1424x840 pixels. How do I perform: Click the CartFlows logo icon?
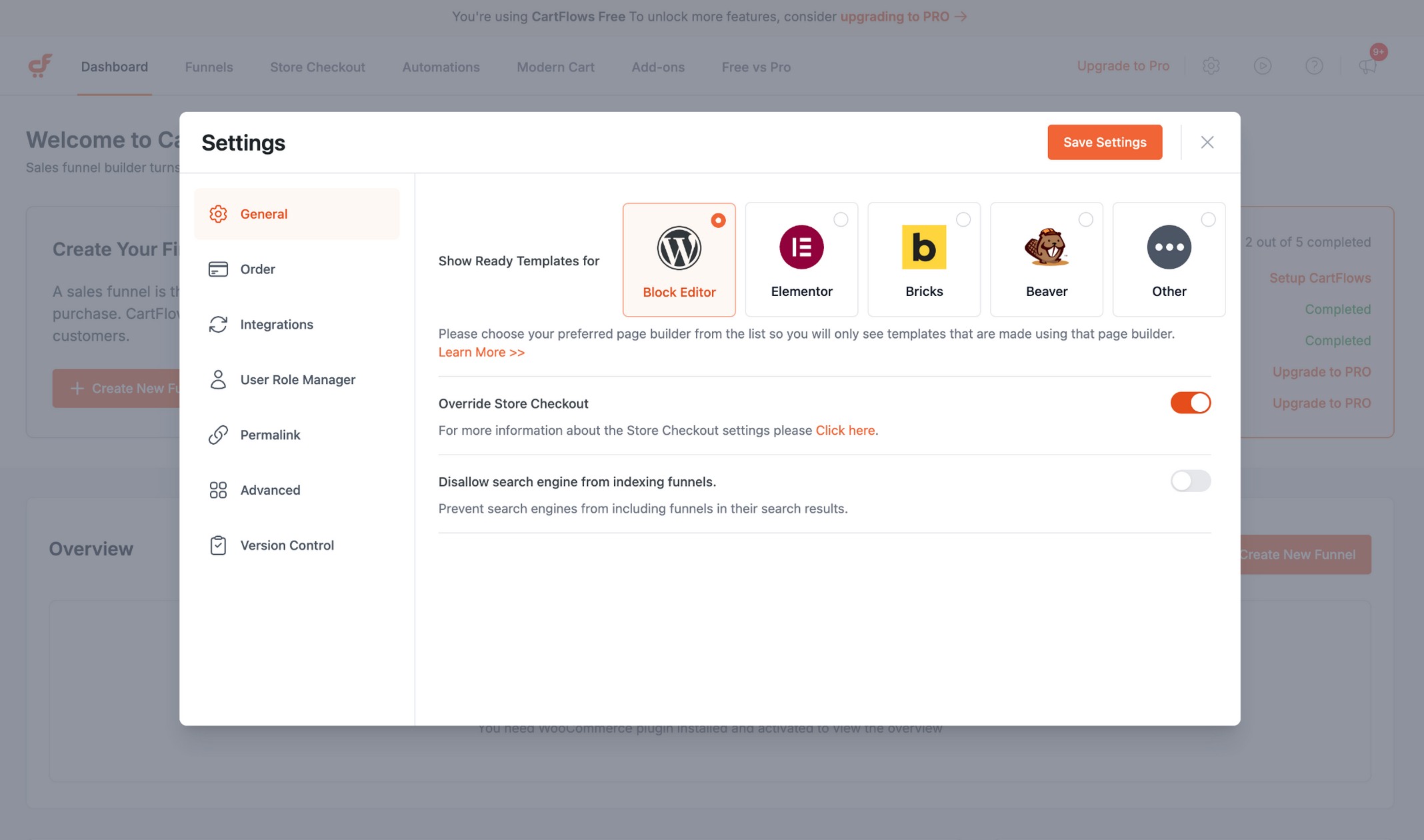(40, 66)
